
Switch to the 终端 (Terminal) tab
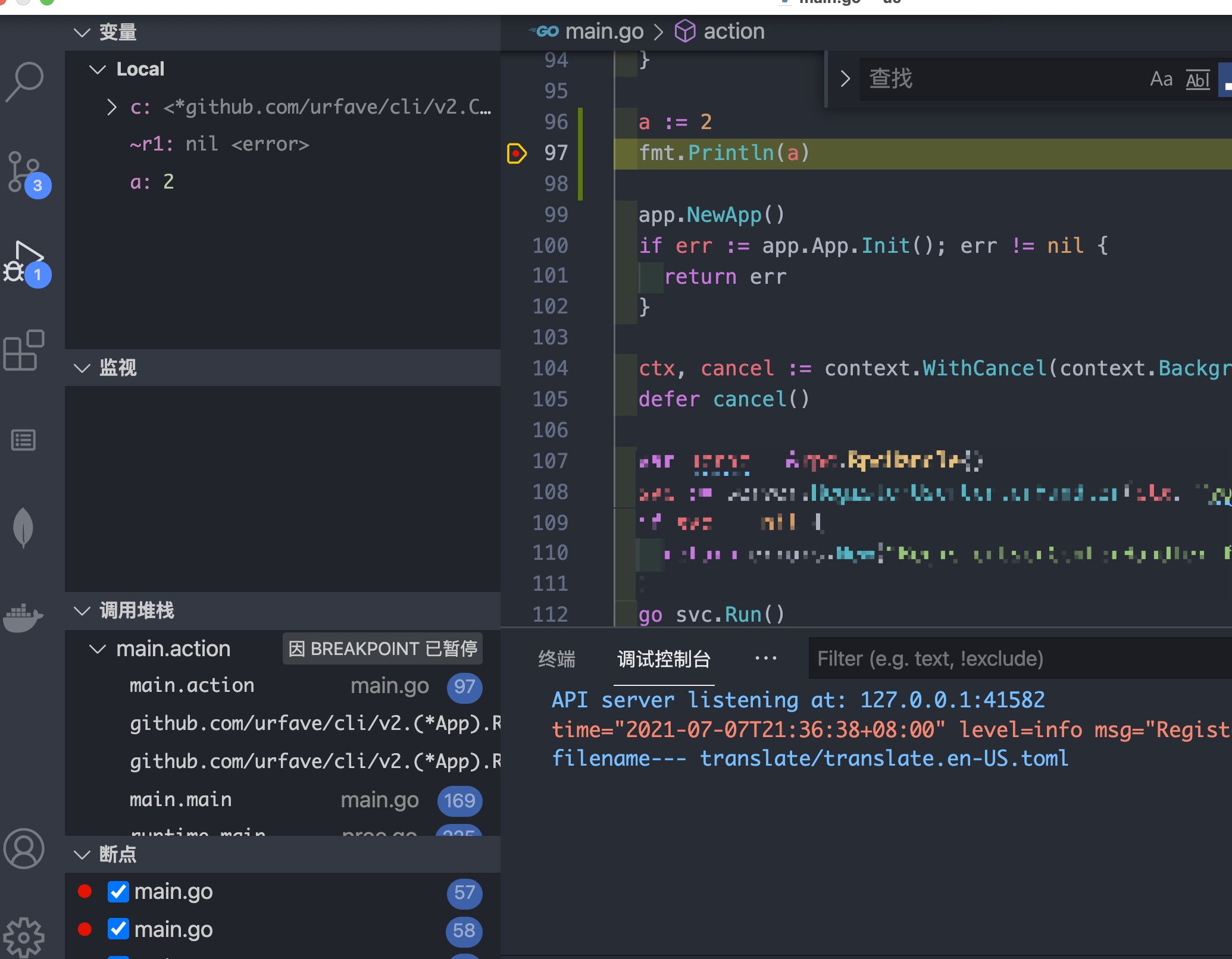pyautogui.click(x=556, y=659)
